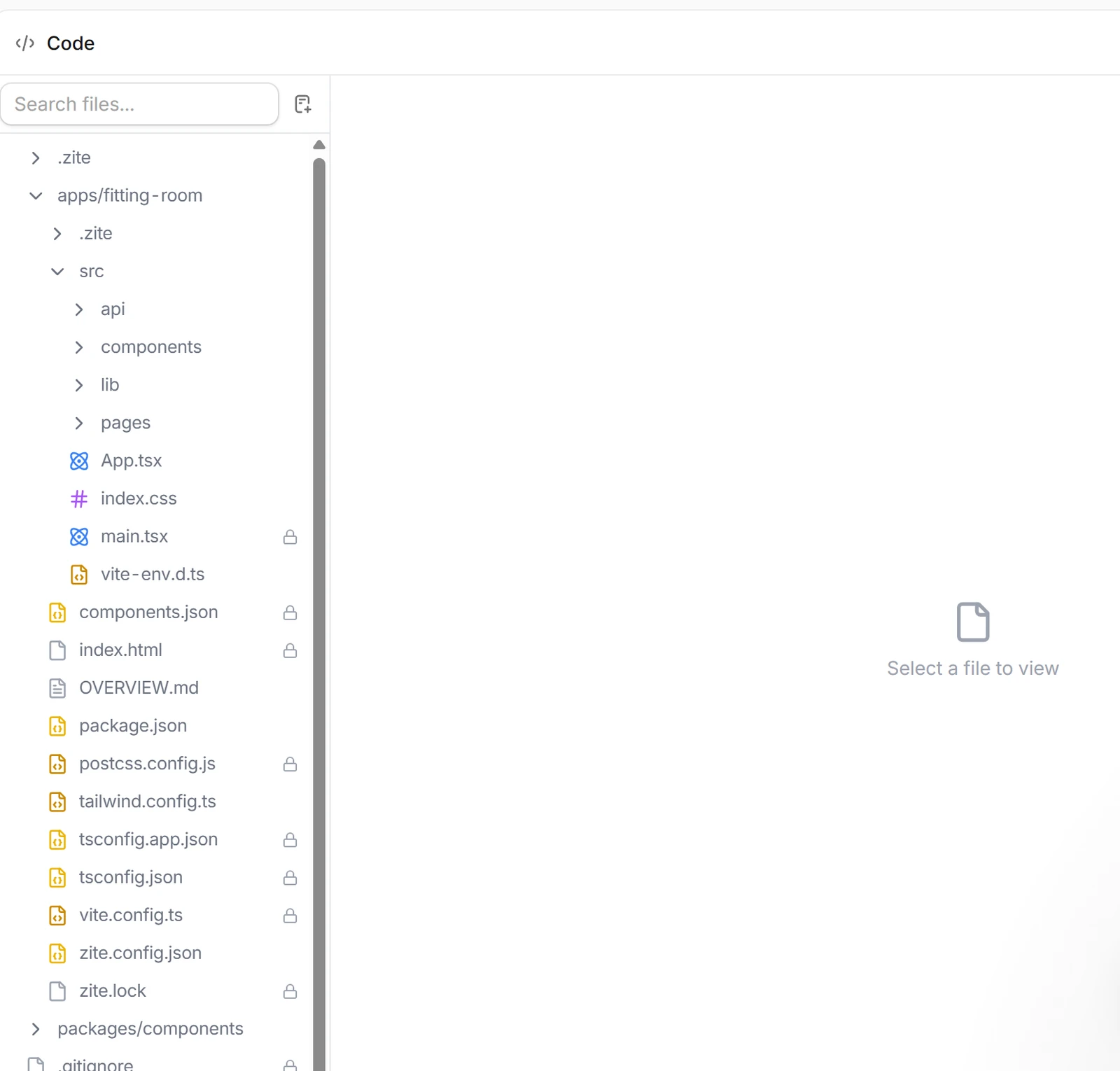The width and height of the screenshot is (1120, 1071).
Task: Click the file icon beside vite.config.ts
Action: click(57, 915)
